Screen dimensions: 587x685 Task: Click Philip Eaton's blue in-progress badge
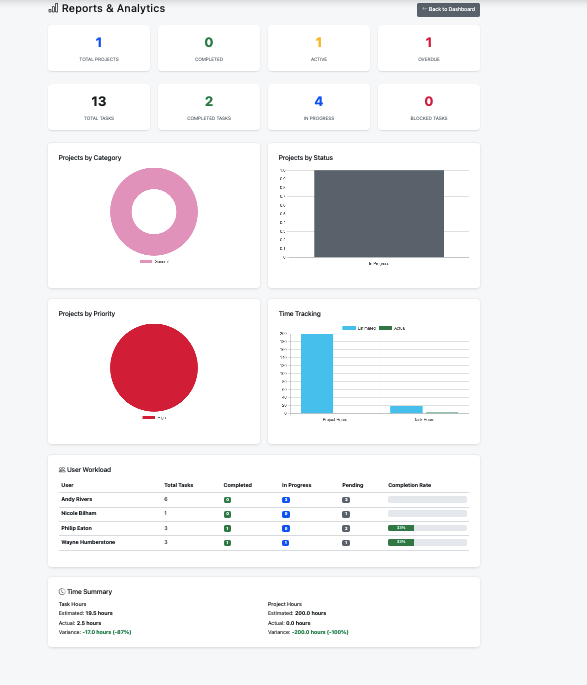point(286,528)
